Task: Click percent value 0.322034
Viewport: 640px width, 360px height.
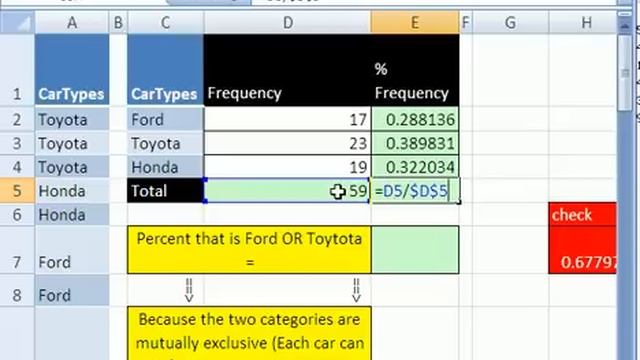Action: tap(415, 167)
